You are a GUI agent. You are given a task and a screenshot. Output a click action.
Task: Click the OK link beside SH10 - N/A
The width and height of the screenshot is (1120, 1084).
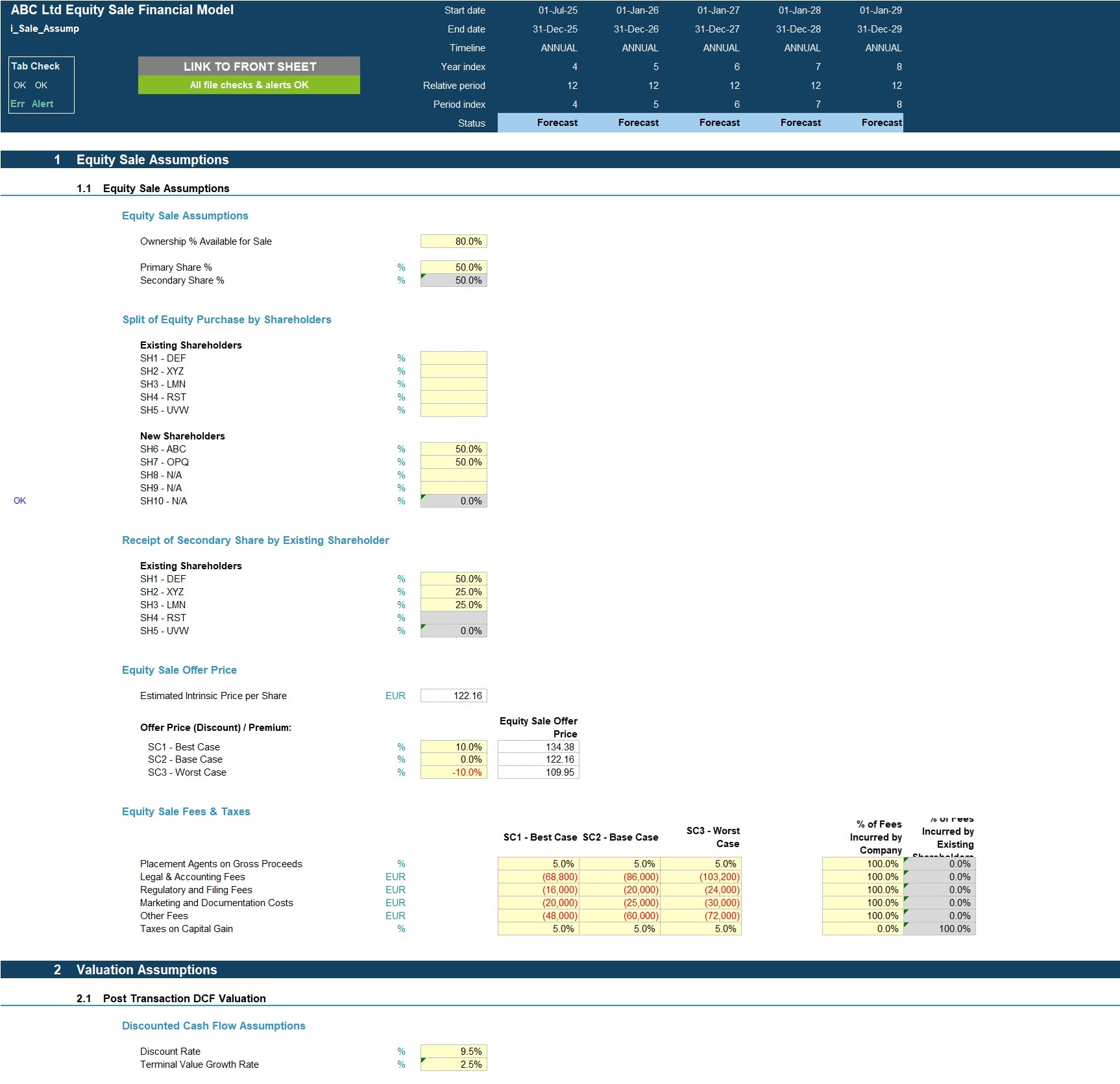click(19, 500)
